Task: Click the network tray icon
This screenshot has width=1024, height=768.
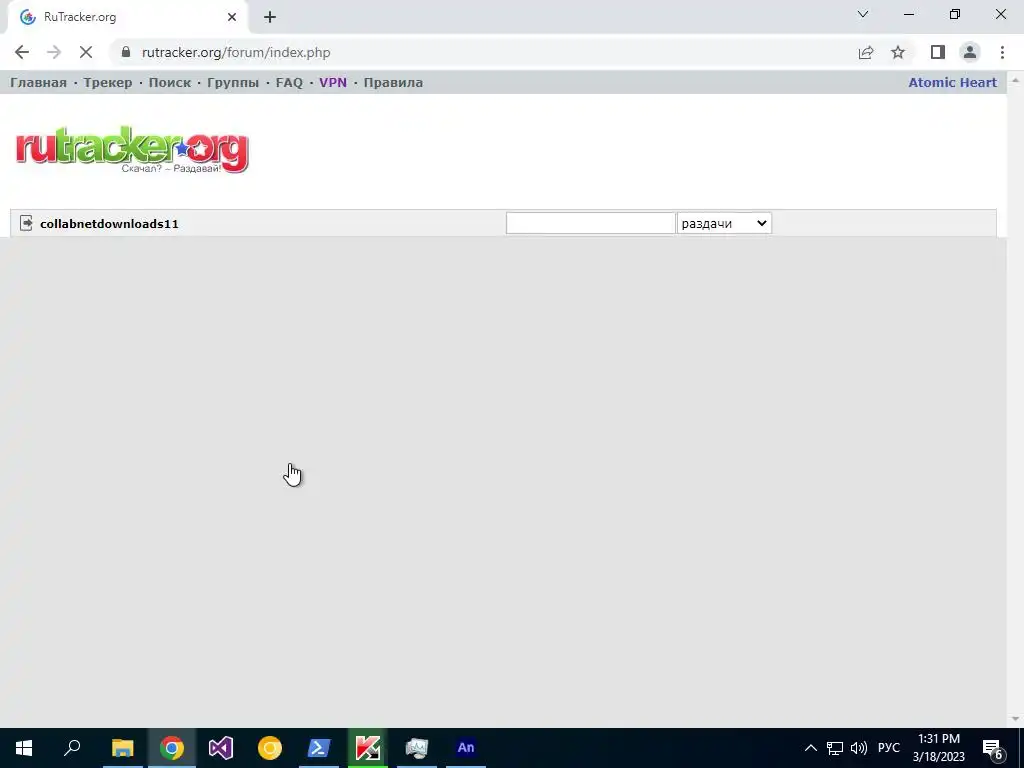Action: coord(835,748)
